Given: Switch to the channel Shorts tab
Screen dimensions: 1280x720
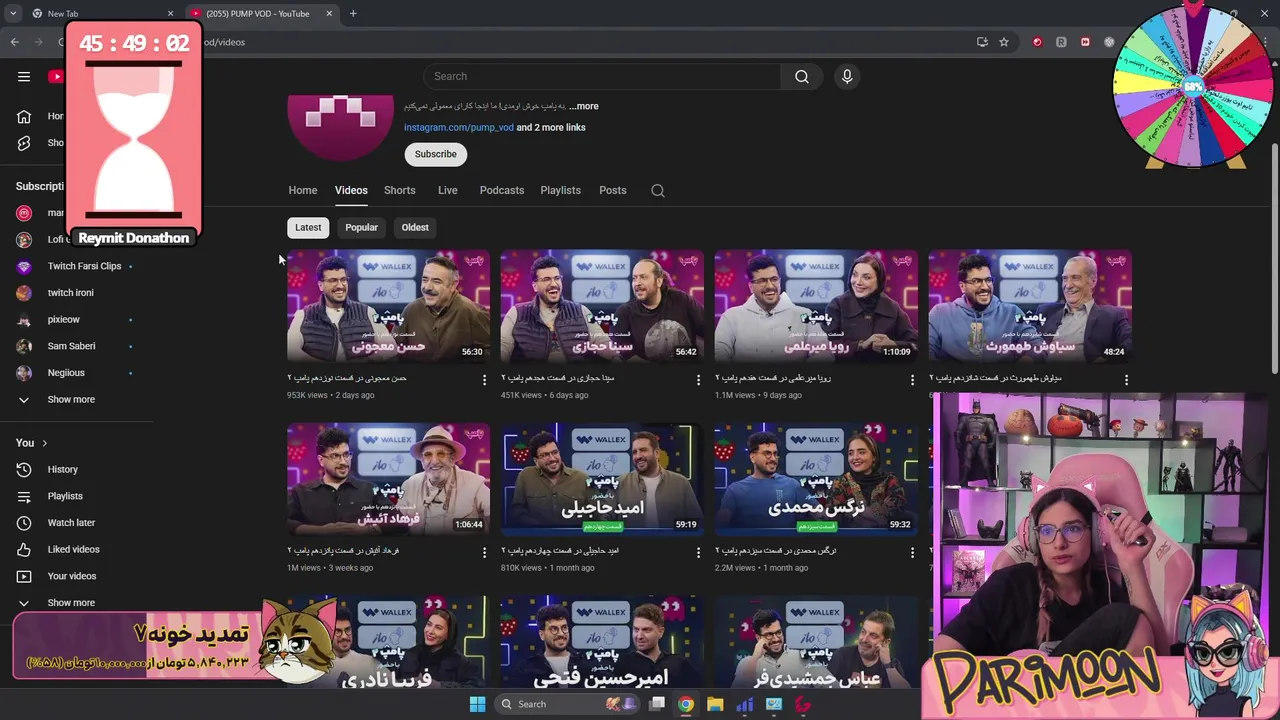Looking at the screenshot, I should click(399, 190).
